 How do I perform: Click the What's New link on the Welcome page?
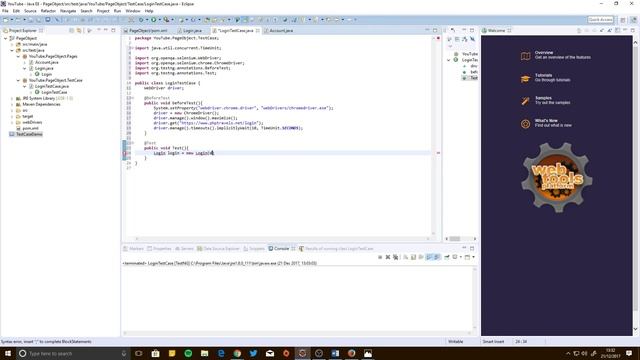[546, 120]
